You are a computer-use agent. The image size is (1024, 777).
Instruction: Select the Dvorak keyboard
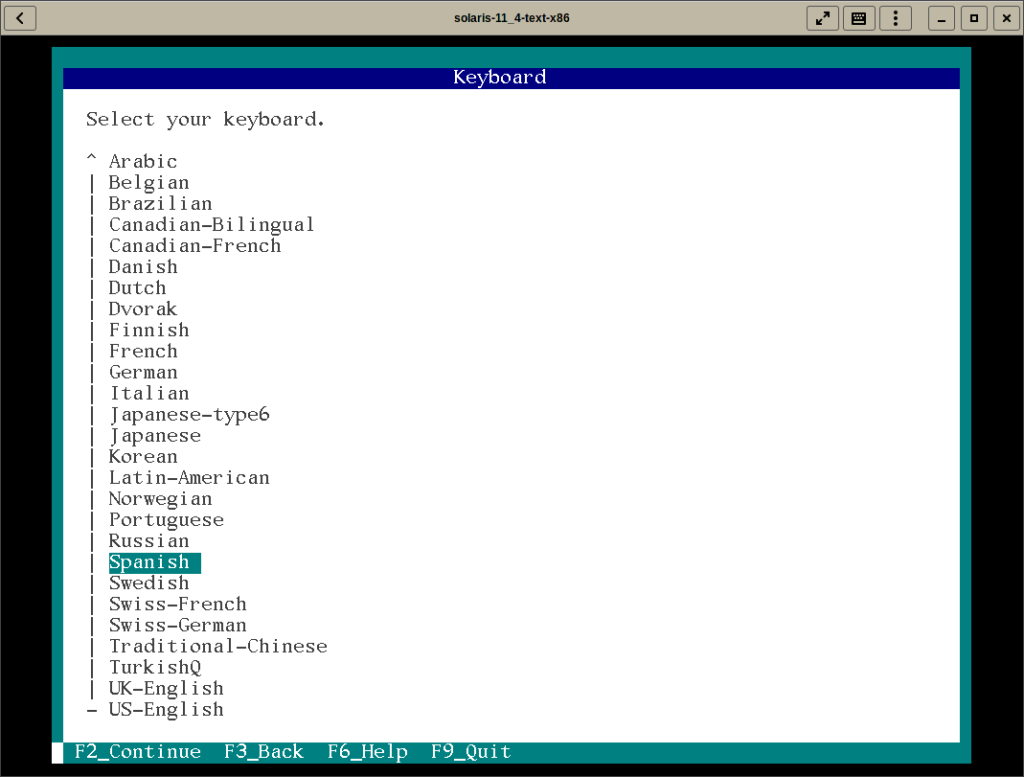pyautogui.click(x=143, y=309)
